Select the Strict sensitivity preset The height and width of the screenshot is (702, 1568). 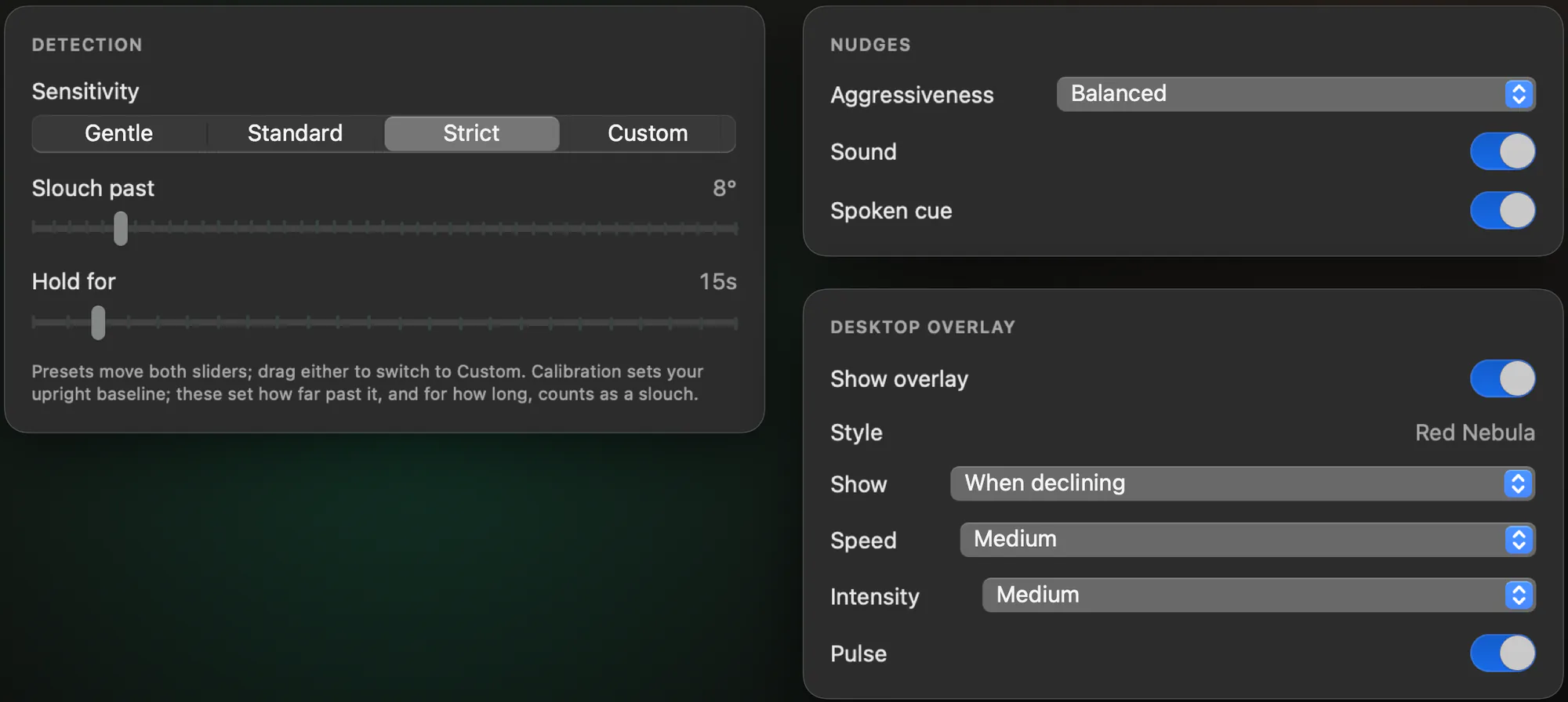tap(471, 133)
